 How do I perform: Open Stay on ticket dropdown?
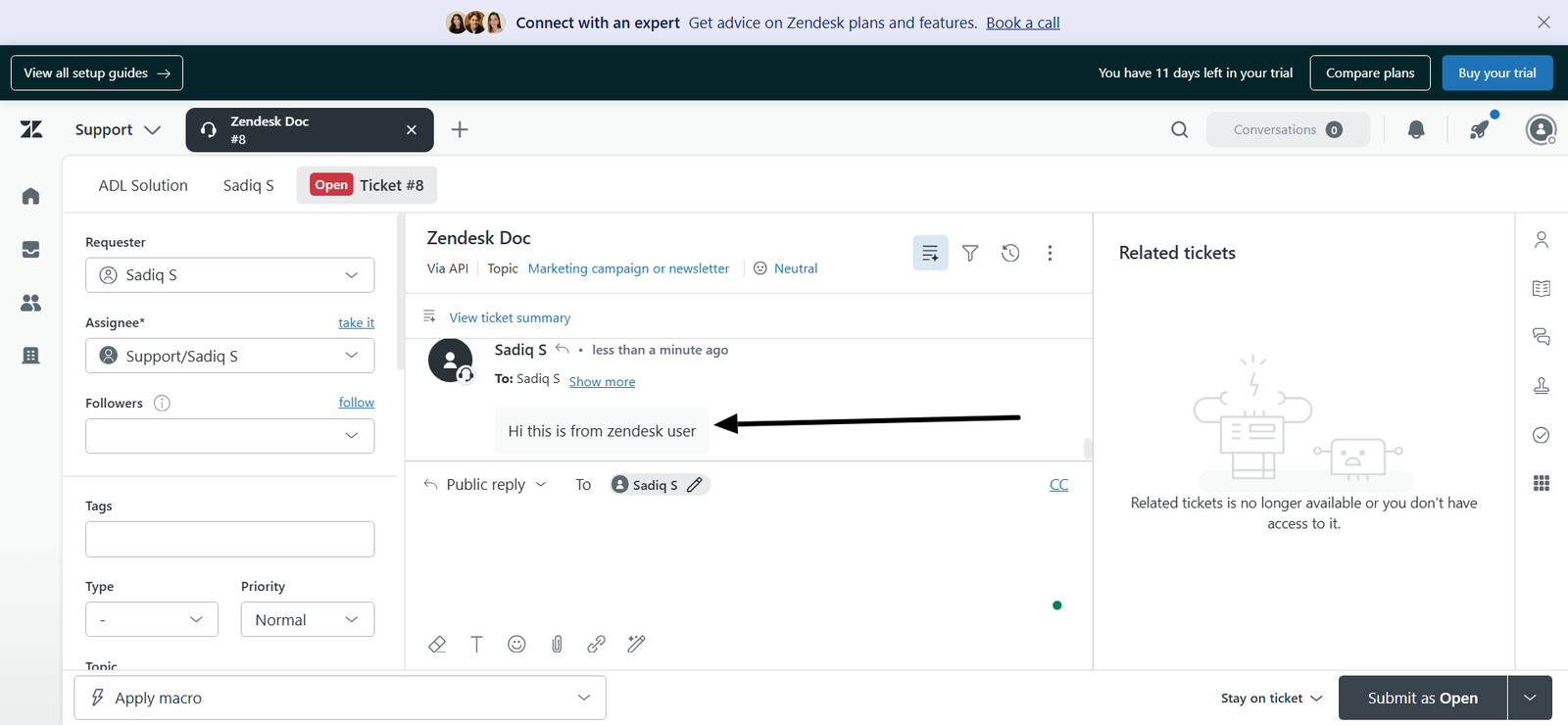[1271, 698]
